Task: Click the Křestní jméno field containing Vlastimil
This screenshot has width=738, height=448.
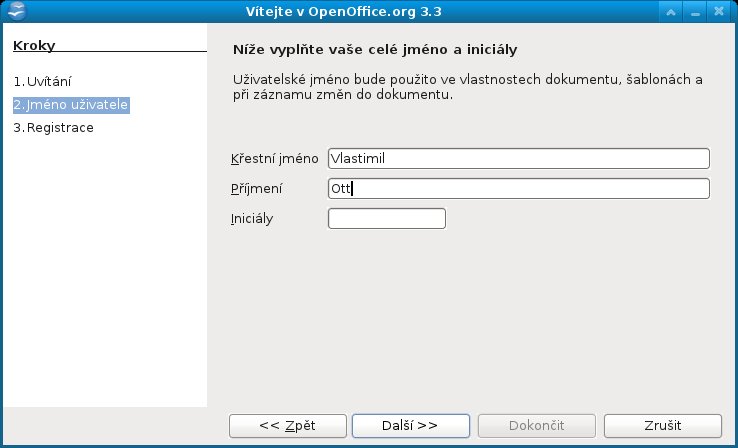Action: click(519, 159)
